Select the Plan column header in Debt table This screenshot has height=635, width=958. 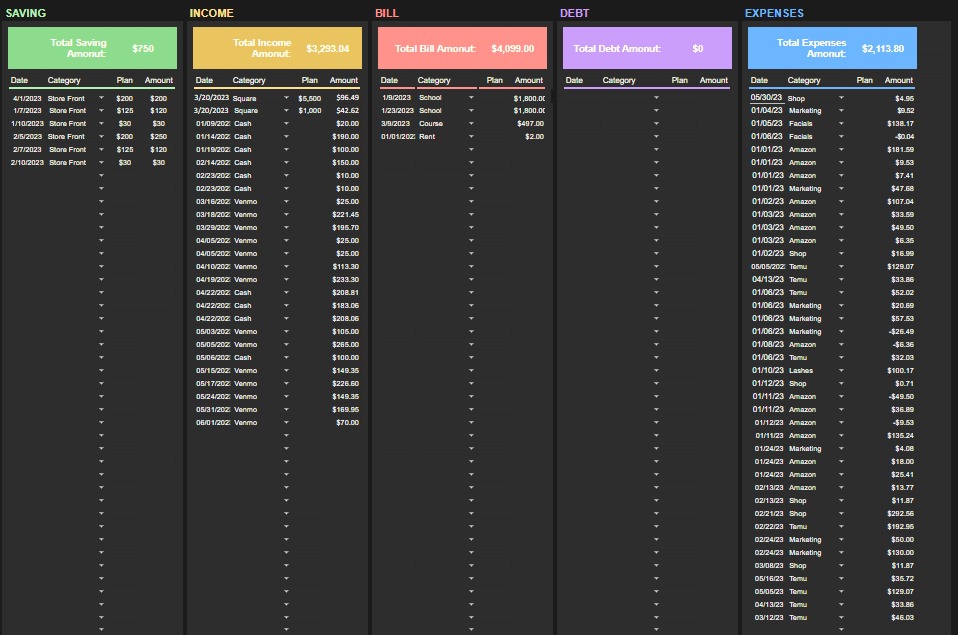click(x=679, y=81)
